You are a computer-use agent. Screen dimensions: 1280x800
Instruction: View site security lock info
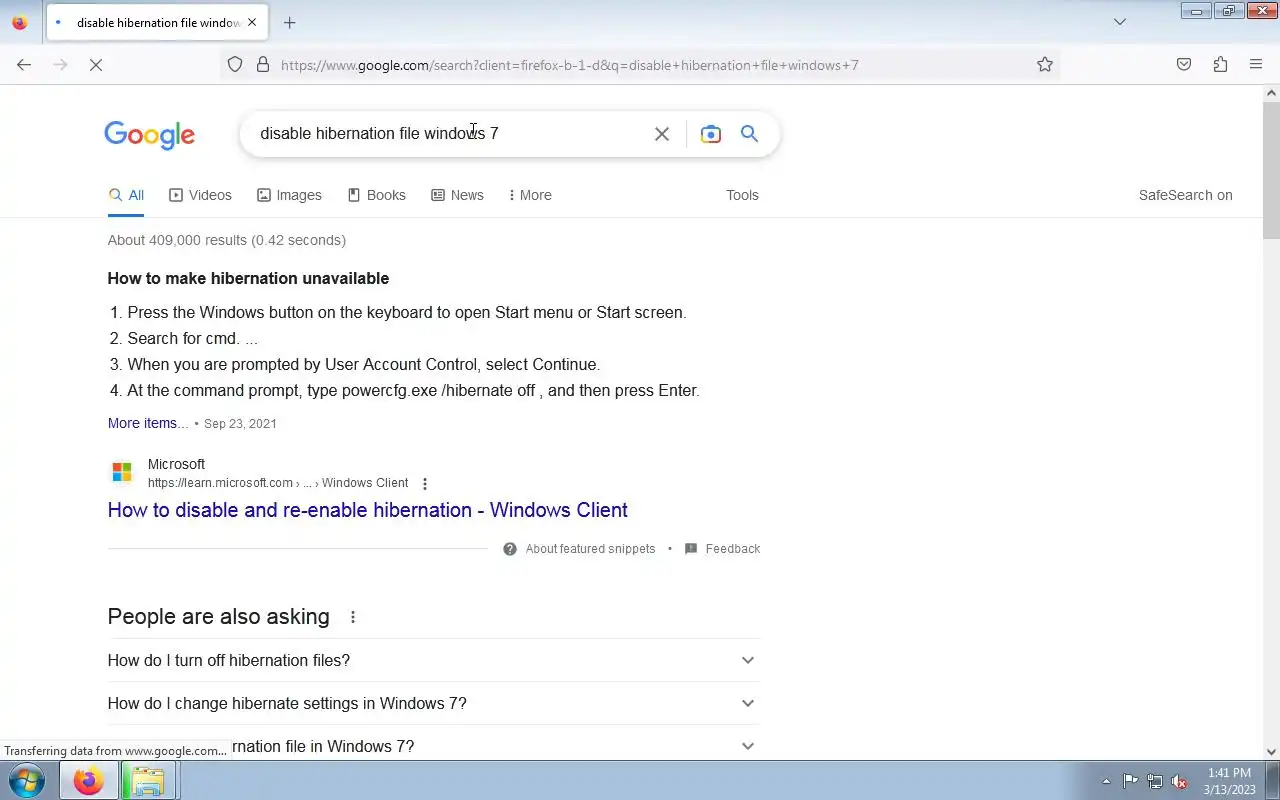[x=263, y=65]
